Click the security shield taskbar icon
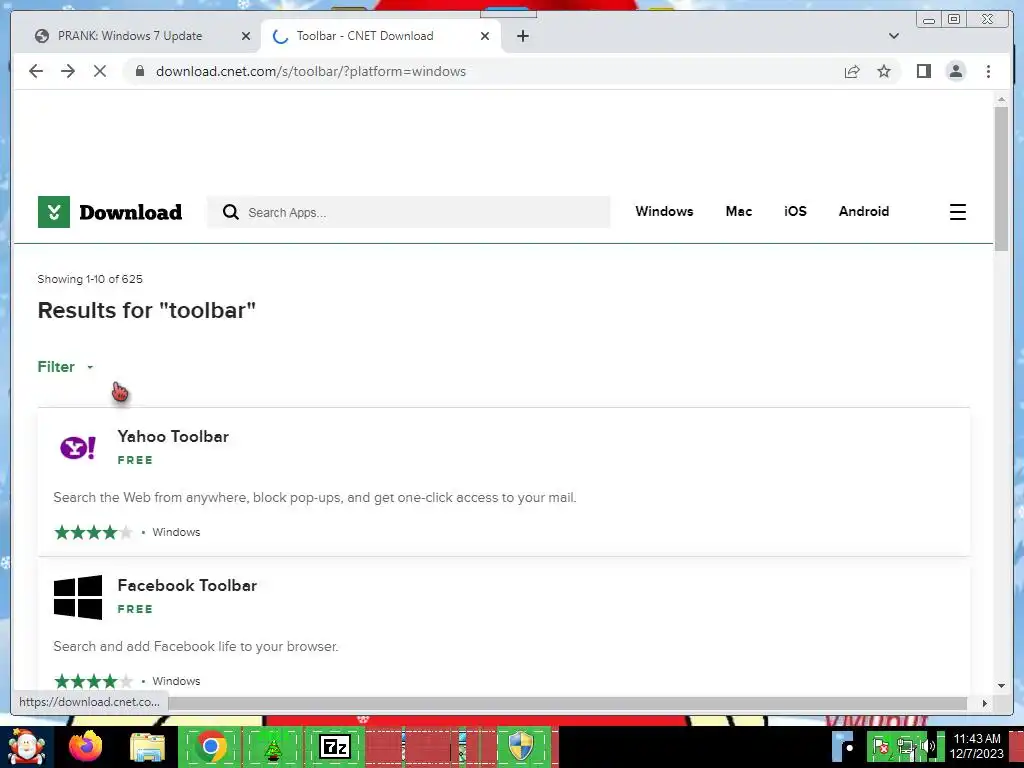The image size is (1024, 768). 520,746
